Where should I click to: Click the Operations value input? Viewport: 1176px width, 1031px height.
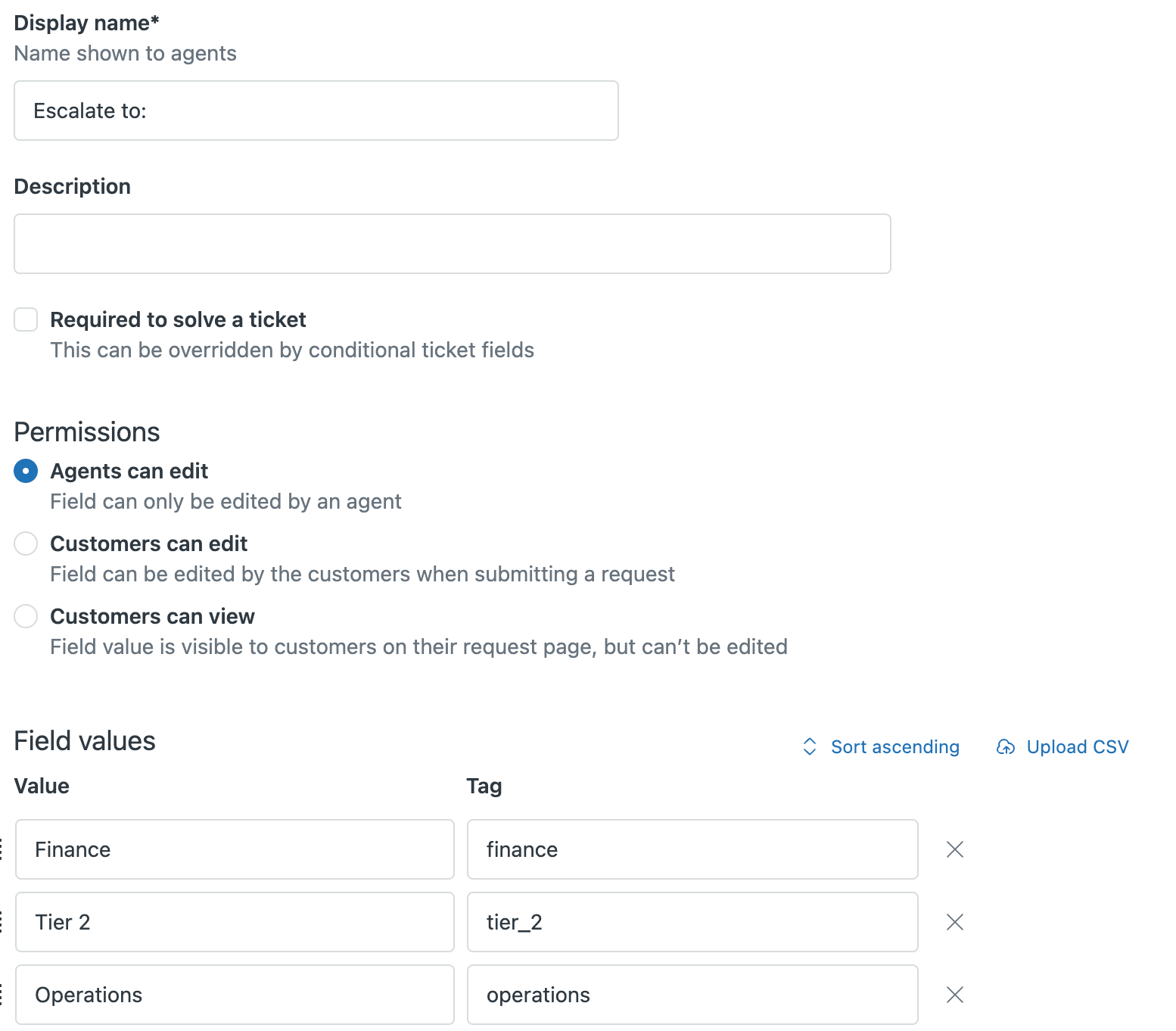pyautogui.click(x=235, y=995)
